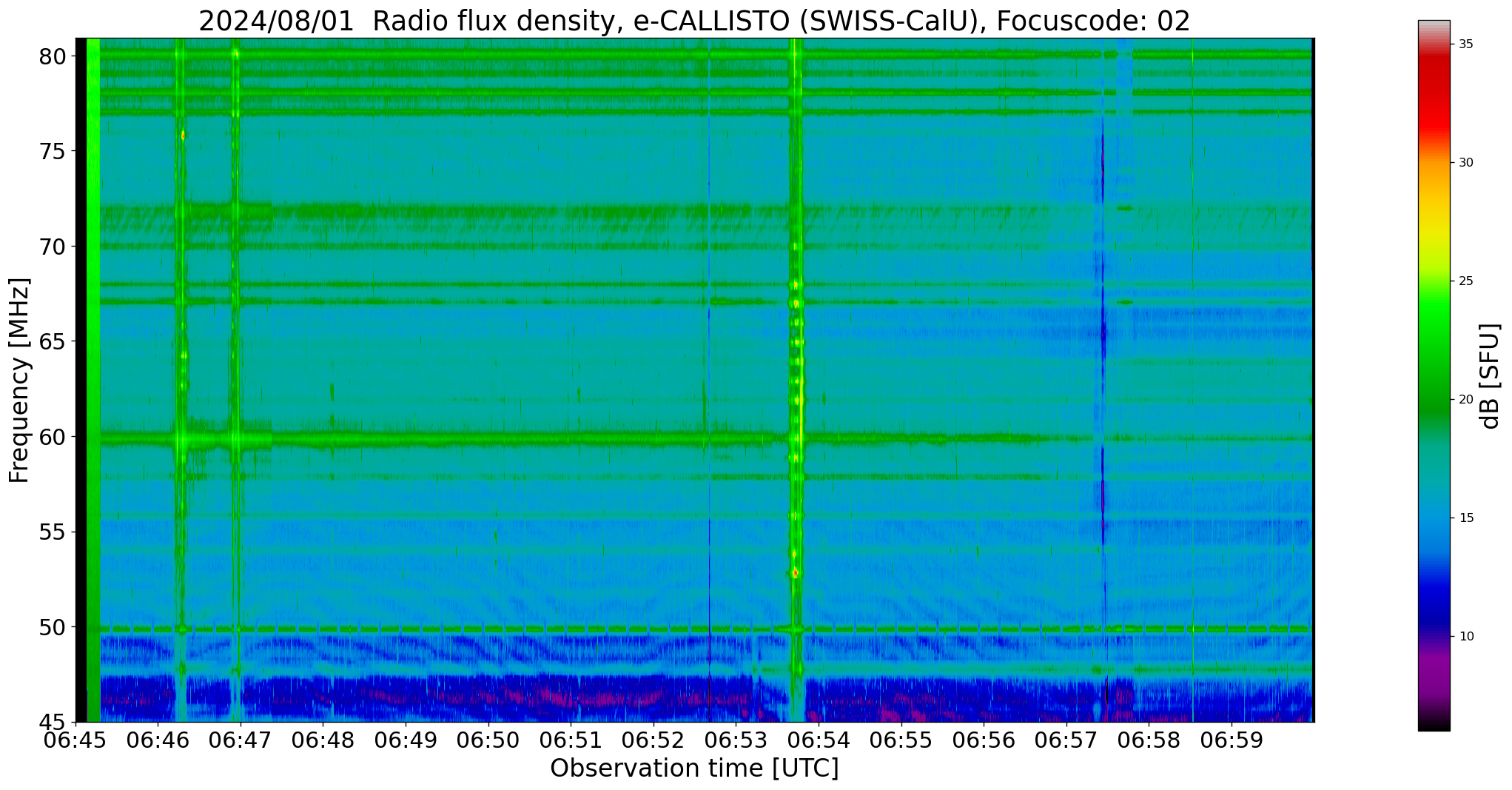Click the 70 MHz frequency tick label
The width and height of the screenshot is (1512, 790).
pos(52,247)
